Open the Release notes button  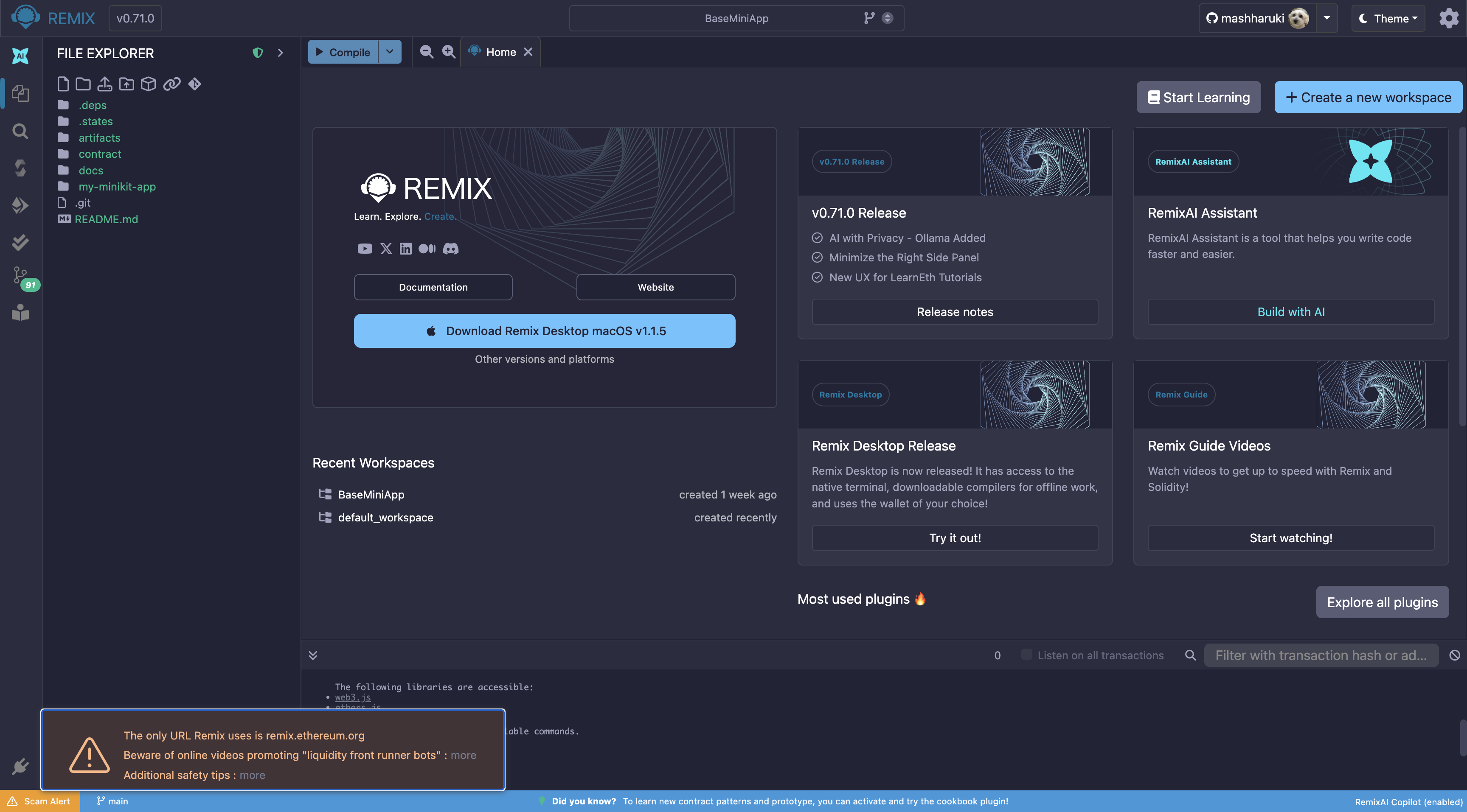click(955, 312)
